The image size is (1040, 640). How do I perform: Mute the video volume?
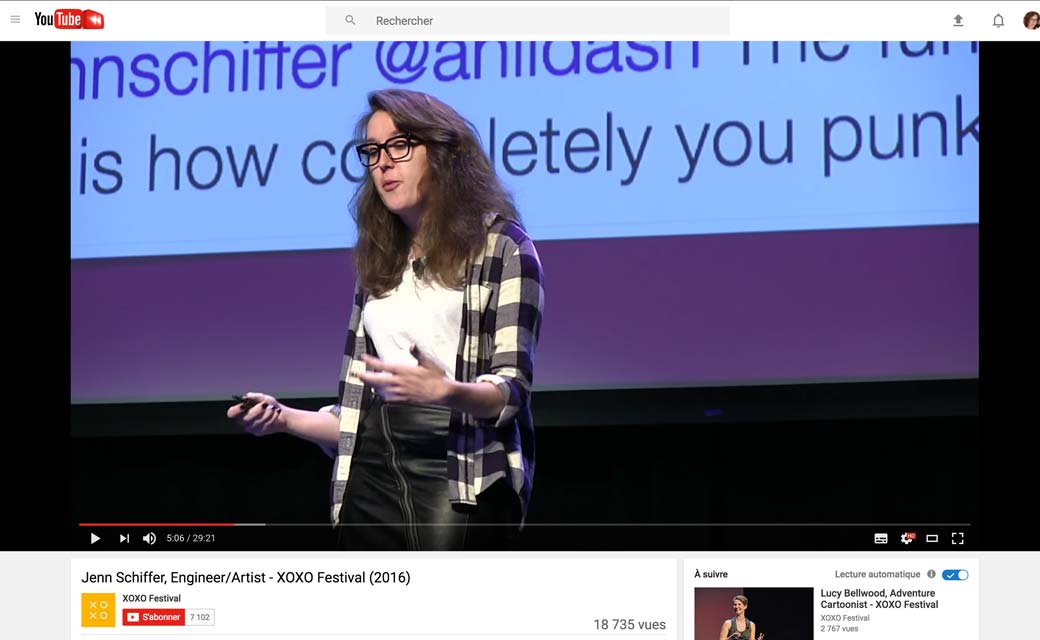(149, 538)
